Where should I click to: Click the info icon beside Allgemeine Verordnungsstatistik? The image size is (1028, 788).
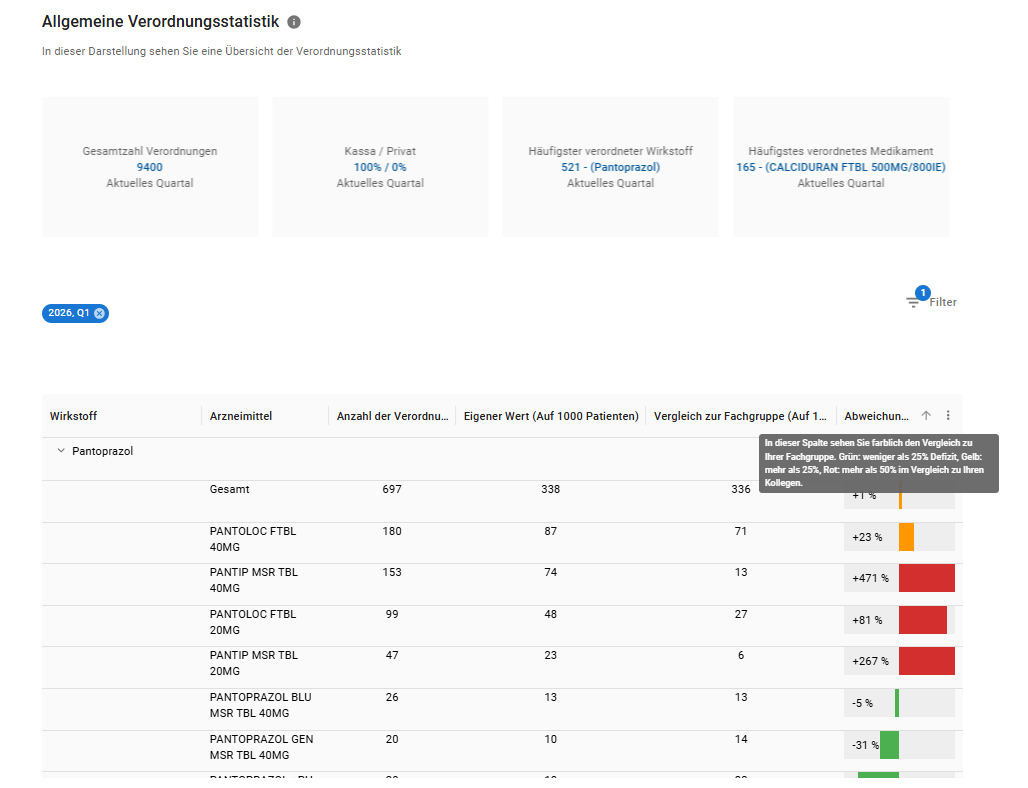pos(294,22)
